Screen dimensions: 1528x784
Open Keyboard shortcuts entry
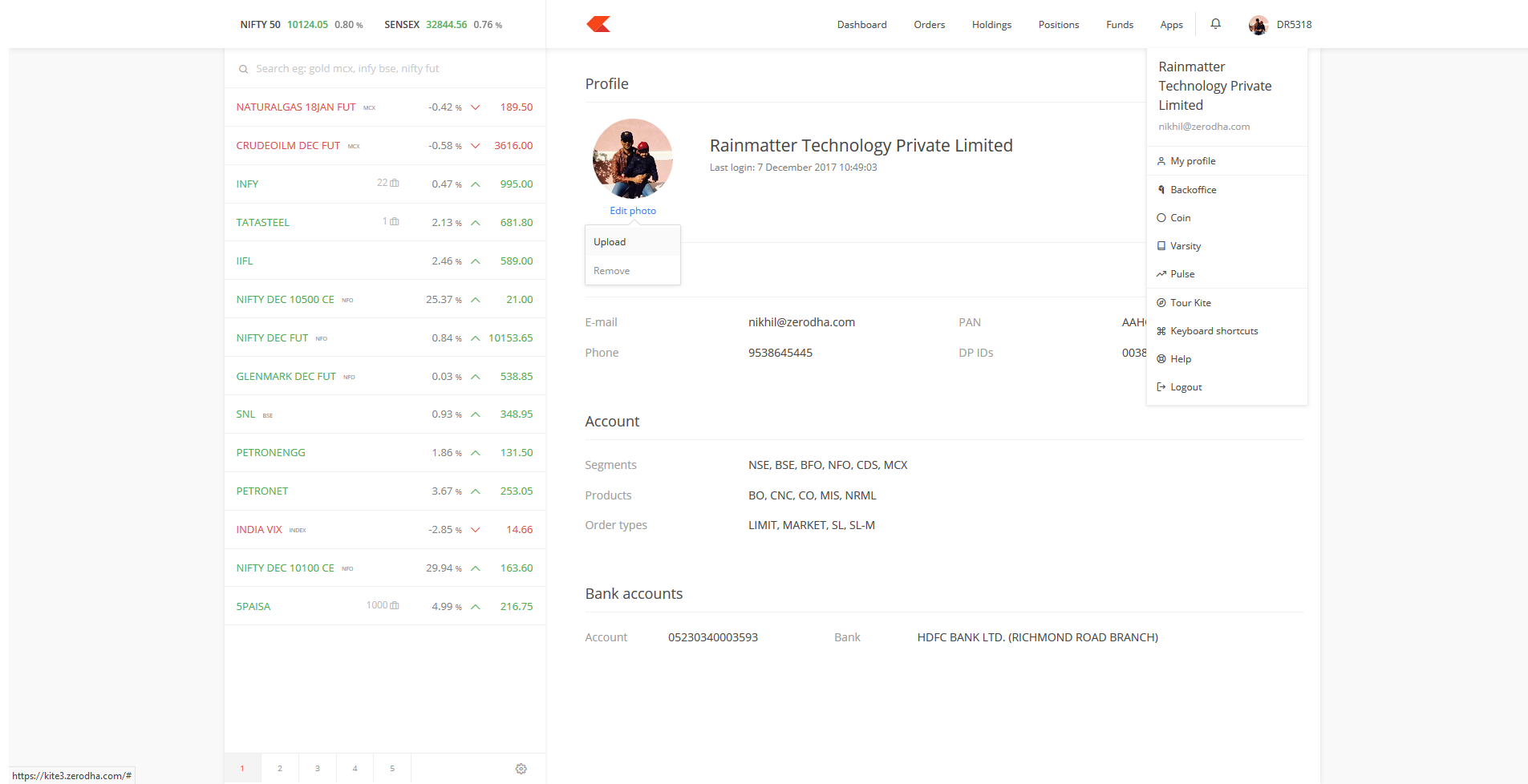(1226, 331)
